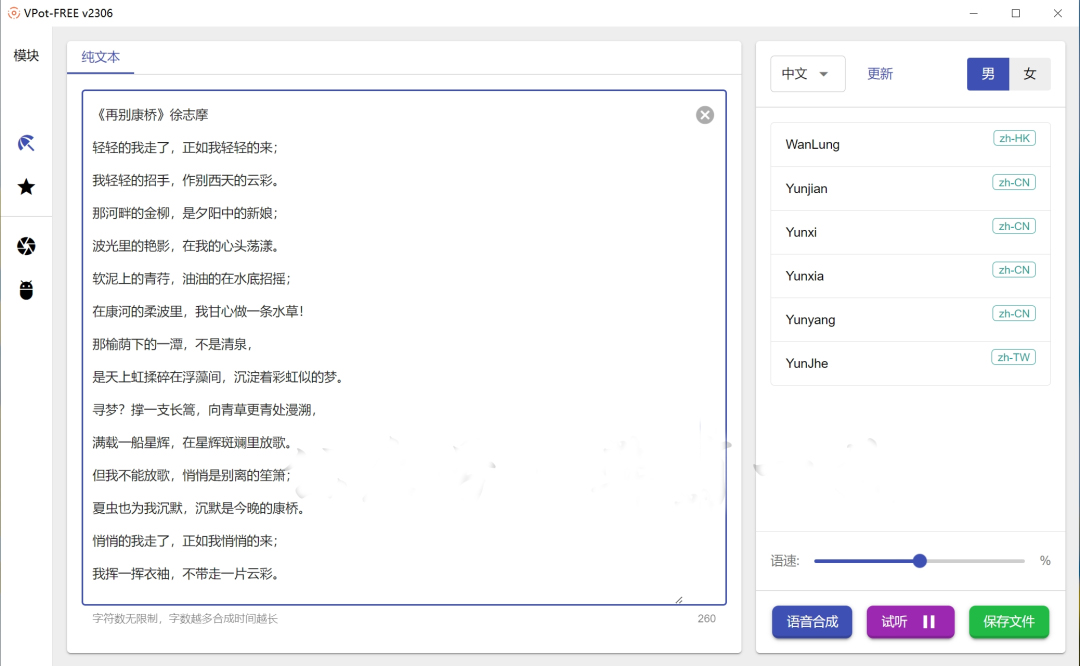Image resolution: width=1080 pixels, height=666 pixels.
Task: Select female voice 女 toggle
Action: click(x=1030, y=74)
